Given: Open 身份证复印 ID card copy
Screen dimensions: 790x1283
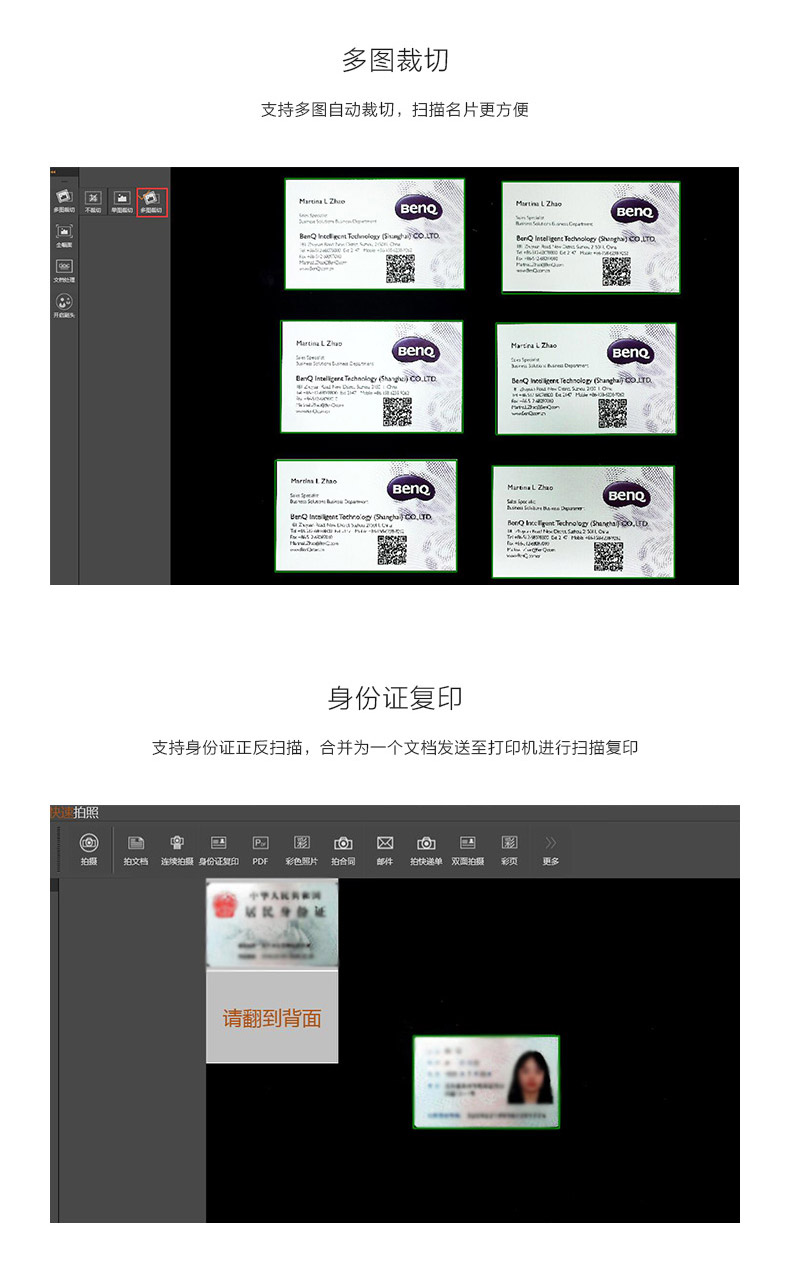Looking at the screenshot, I should (x=218, y=849).
